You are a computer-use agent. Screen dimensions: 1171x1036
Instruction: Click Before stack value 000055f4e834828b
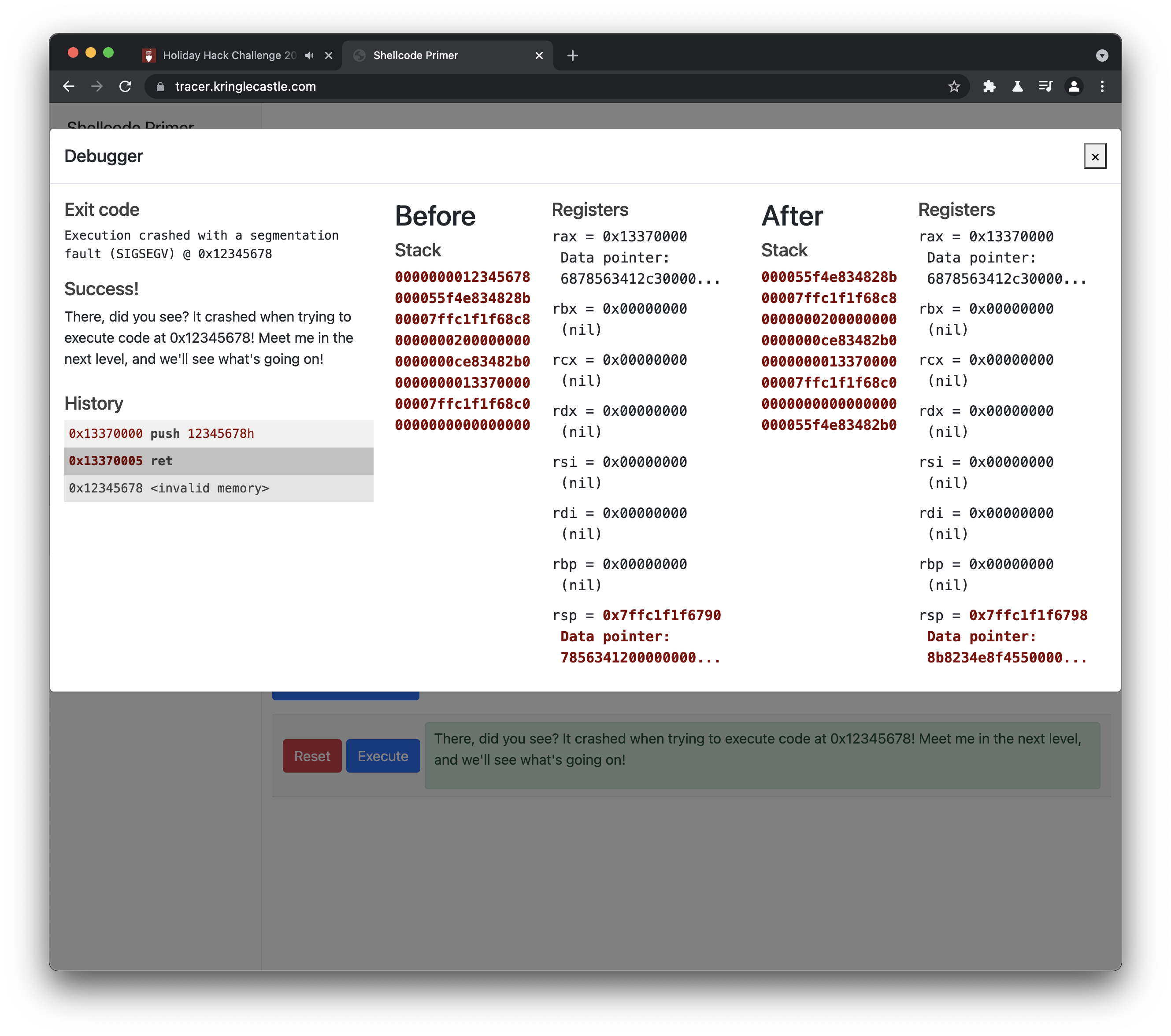[462, 298]
